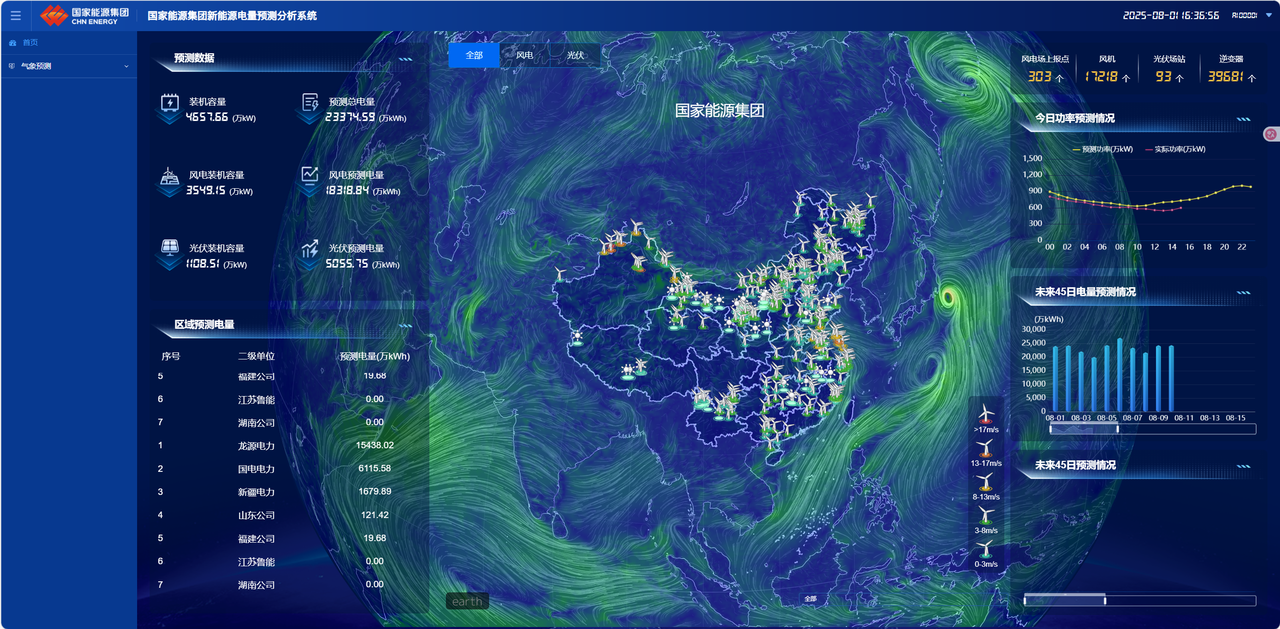Click the 逆变器 count 39681
The image size is (1280, 629).
[1225, 76]
